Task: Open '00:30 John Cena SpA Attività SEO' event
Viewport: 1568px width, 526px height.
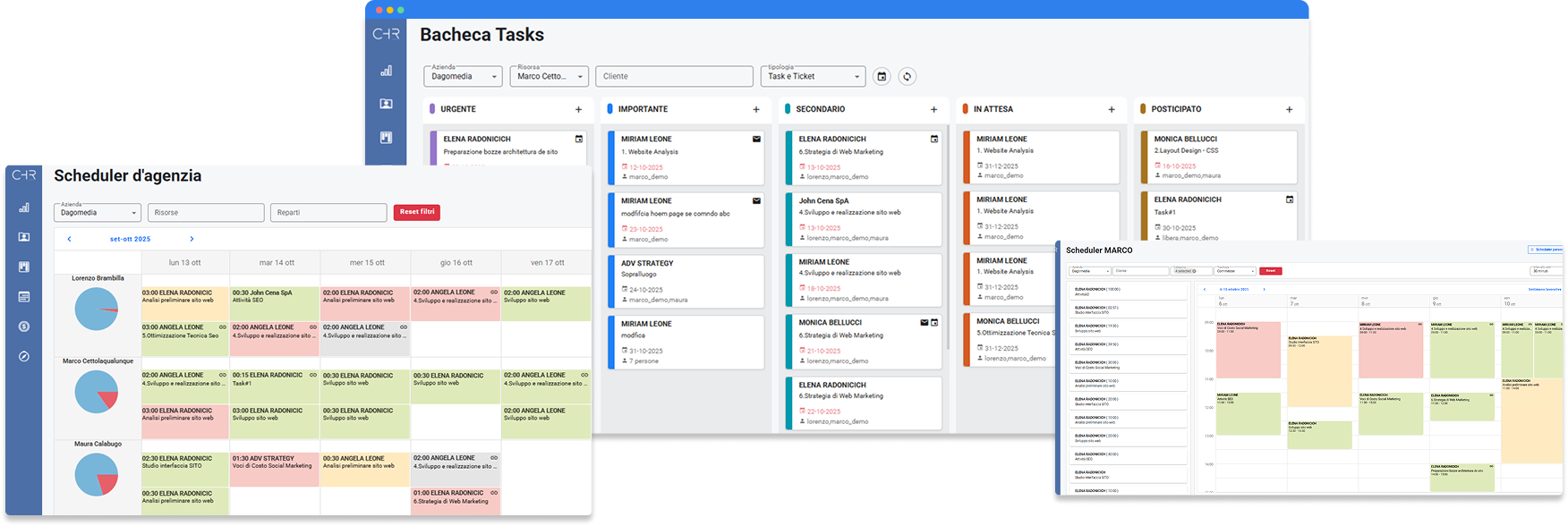Action: [275, 304]
